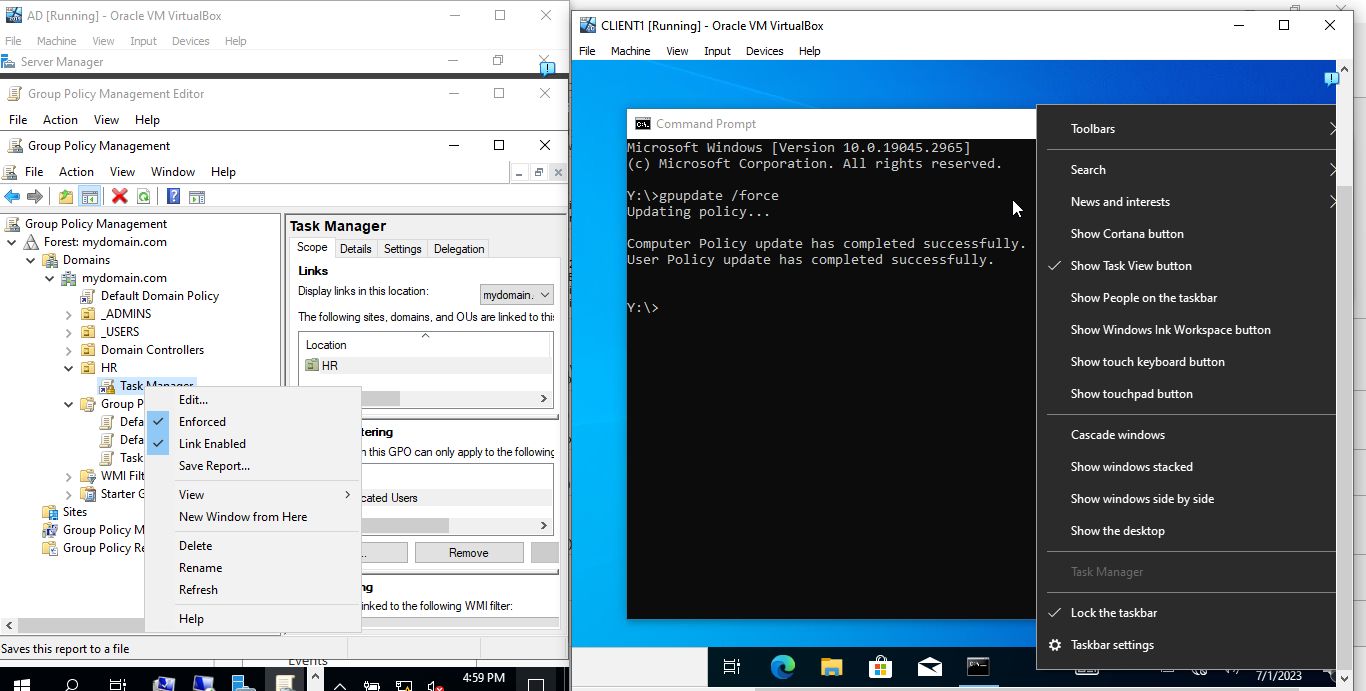Click the Taskbar settings gear icon
This screenshot has width=1366, height=691.
click(x=1055, y=645)
